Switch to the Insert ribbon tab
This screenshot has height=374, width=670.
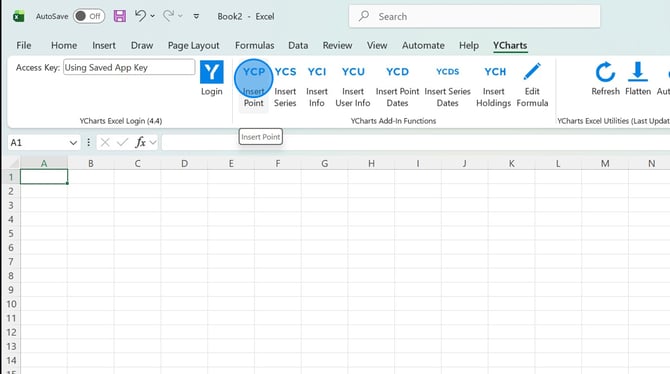(x=104, y=45)
